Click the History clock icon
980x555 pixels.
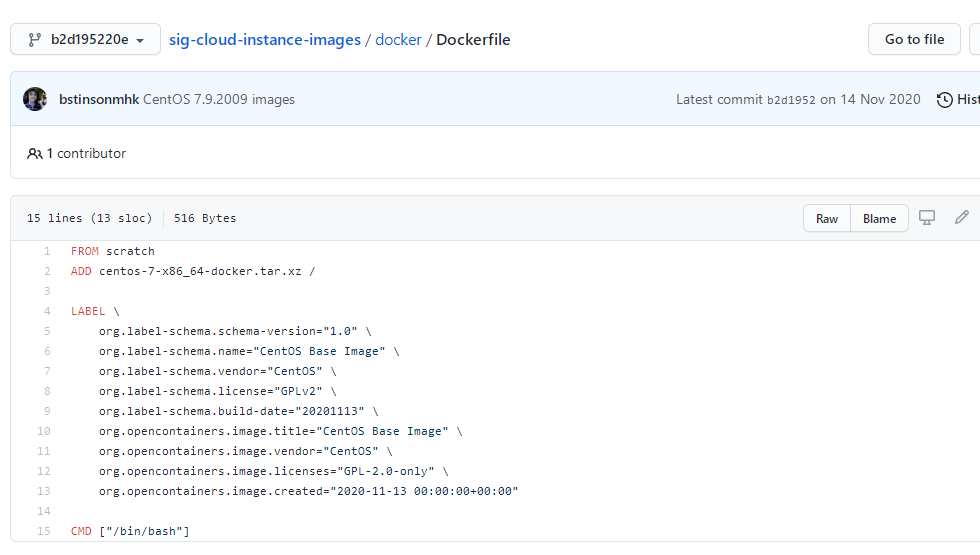[945, 99]
